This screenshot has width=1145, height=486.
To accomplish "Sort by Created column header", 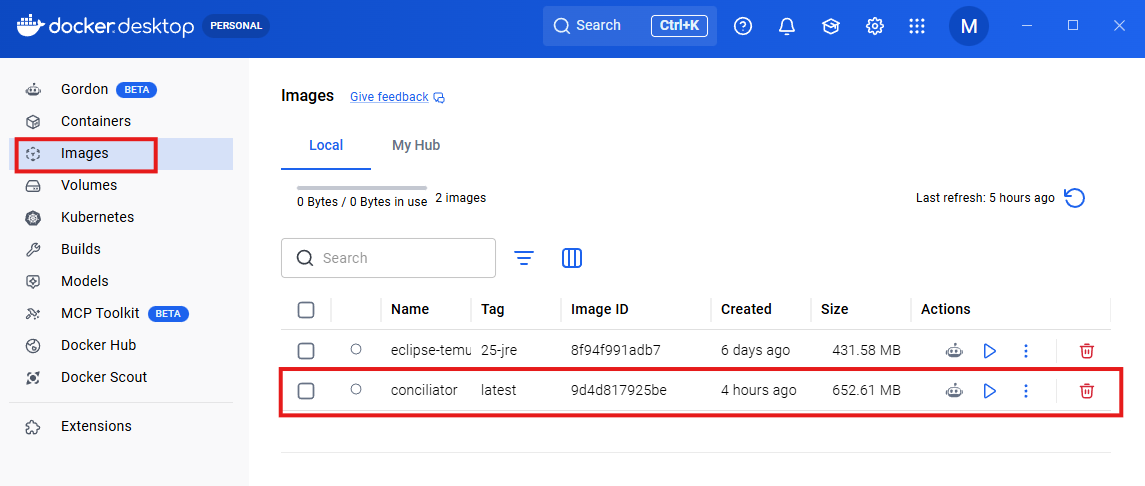I will tap(746, 309).
